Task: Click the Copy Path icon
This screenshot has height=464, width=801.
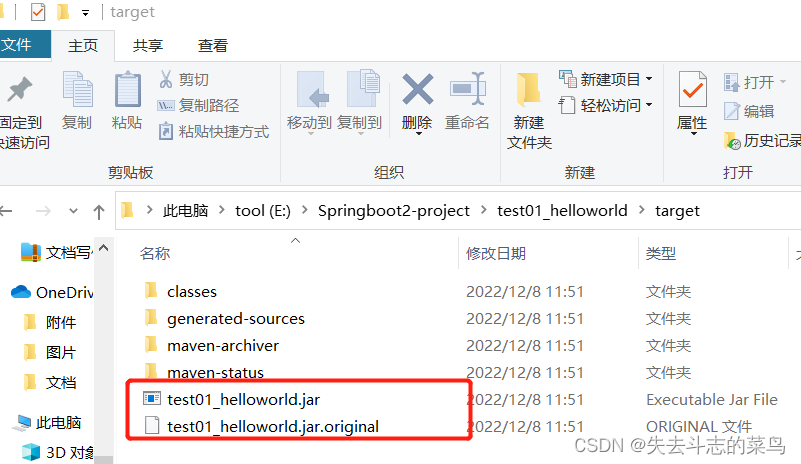Action: pyautogui.click(x=166, y=105)
